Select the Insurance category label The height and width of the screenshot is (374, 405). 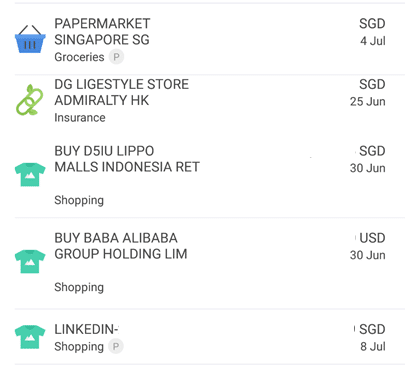80,118
